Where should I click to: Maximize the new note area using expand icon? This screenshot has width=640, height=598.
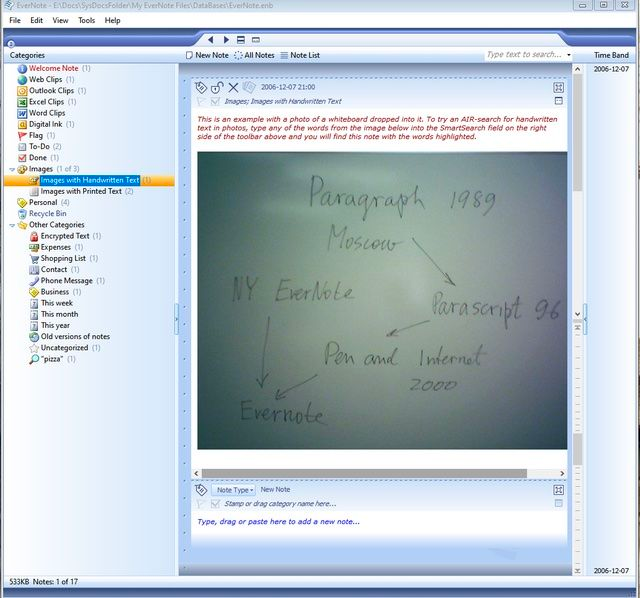(559, 489)
